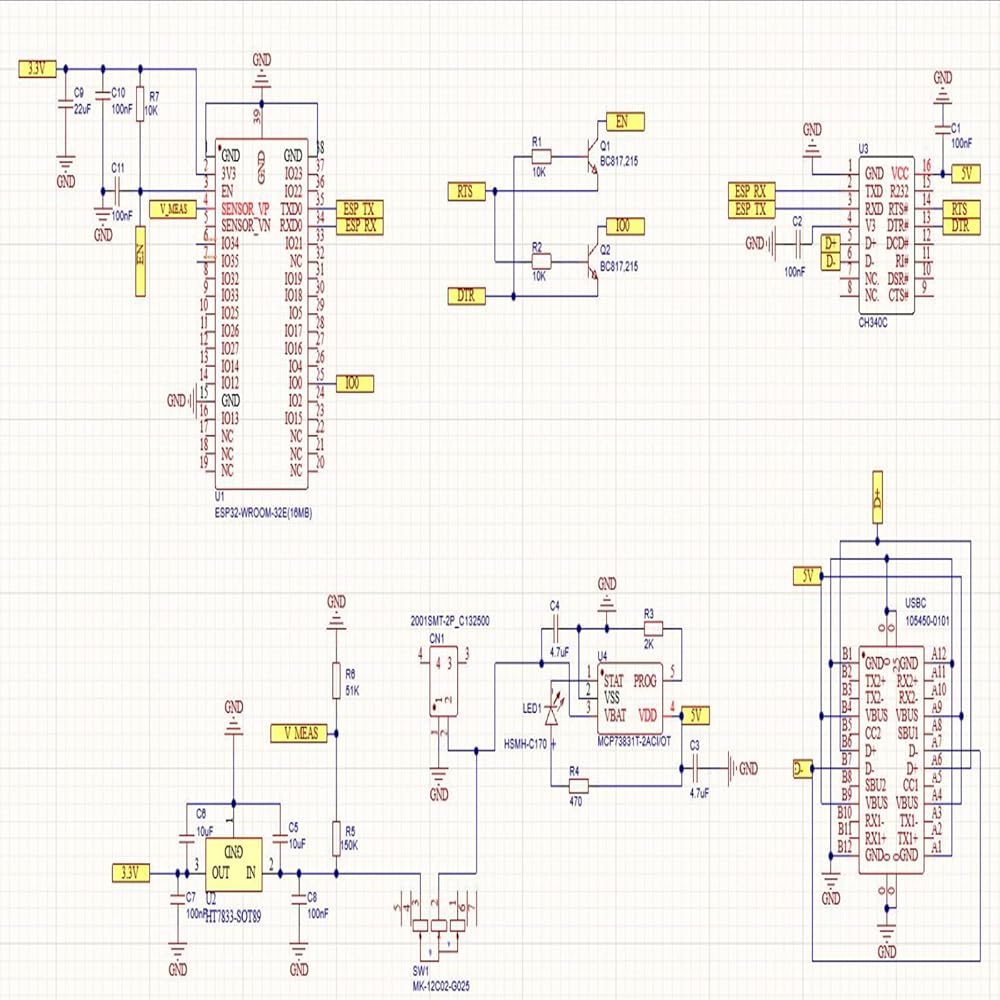Select capacitor C3 4.7uF

695,769
